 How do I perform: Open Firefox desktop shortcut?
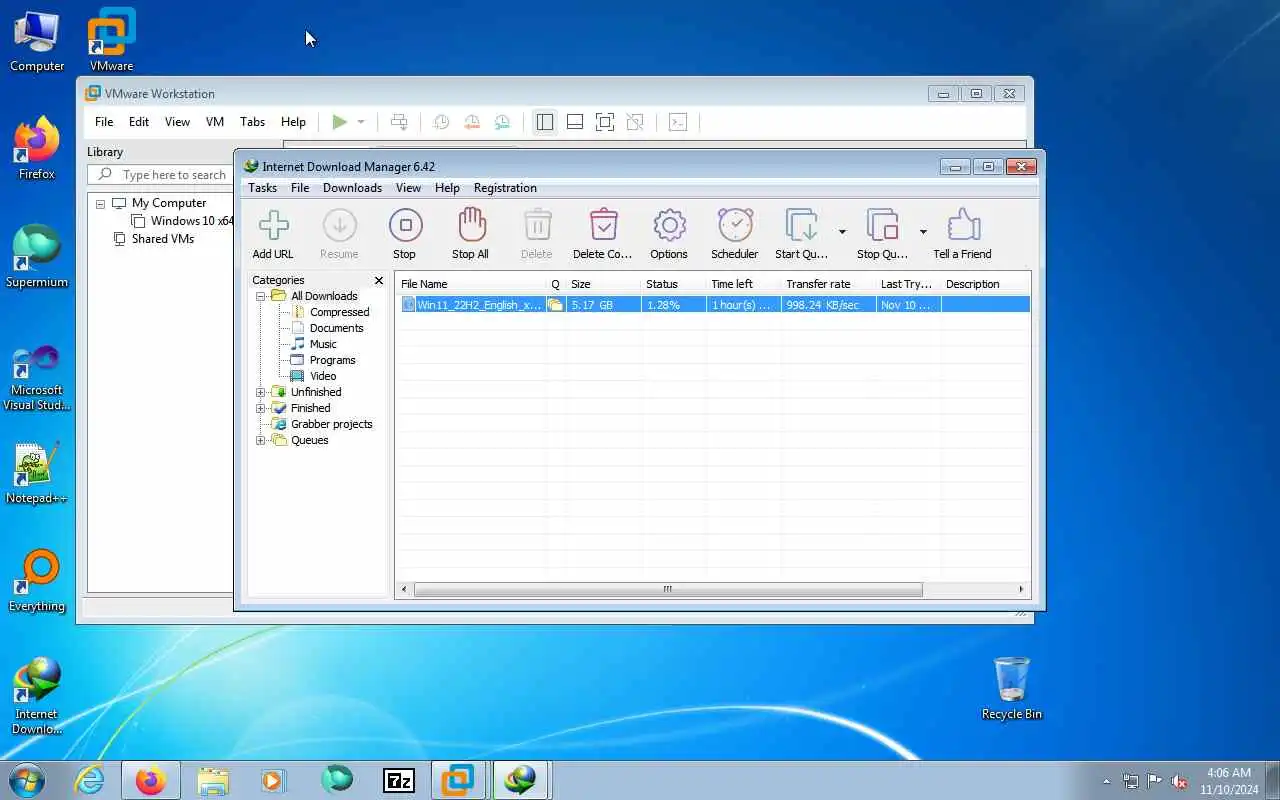point(37,148)
